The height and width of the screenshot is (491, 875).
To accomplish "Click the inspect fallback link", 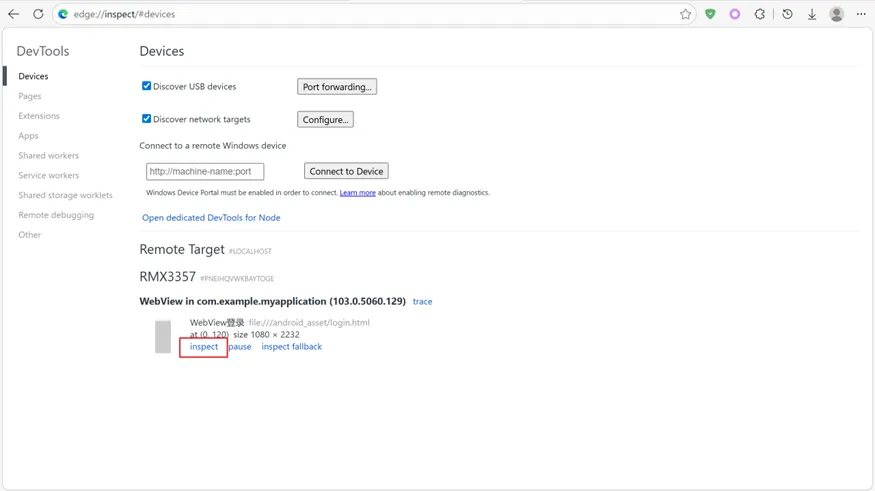I will [292, 346].
